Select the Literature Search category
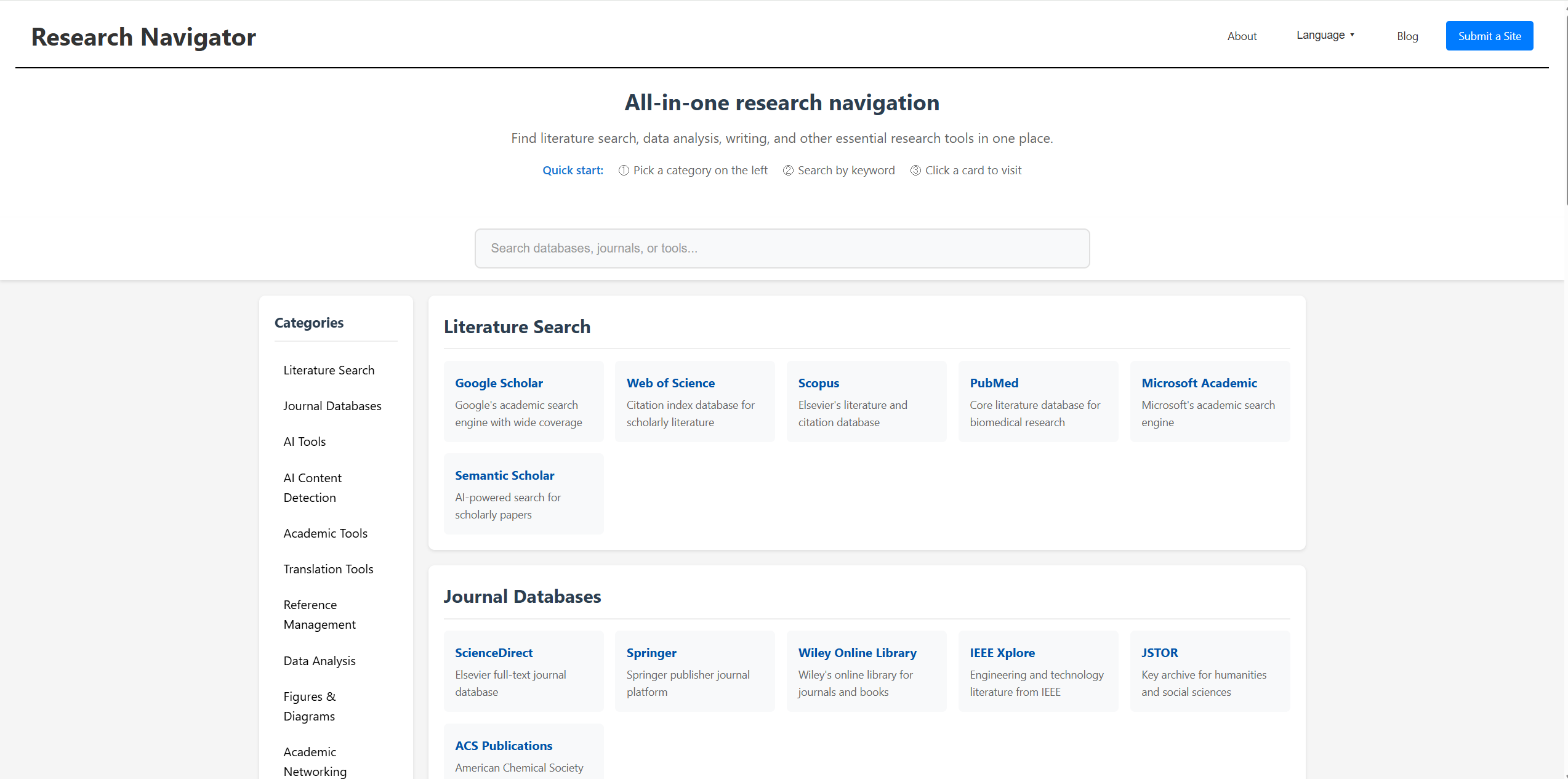Image resolution: width=1568 pixels, height=779 pixels. point(329,369)
